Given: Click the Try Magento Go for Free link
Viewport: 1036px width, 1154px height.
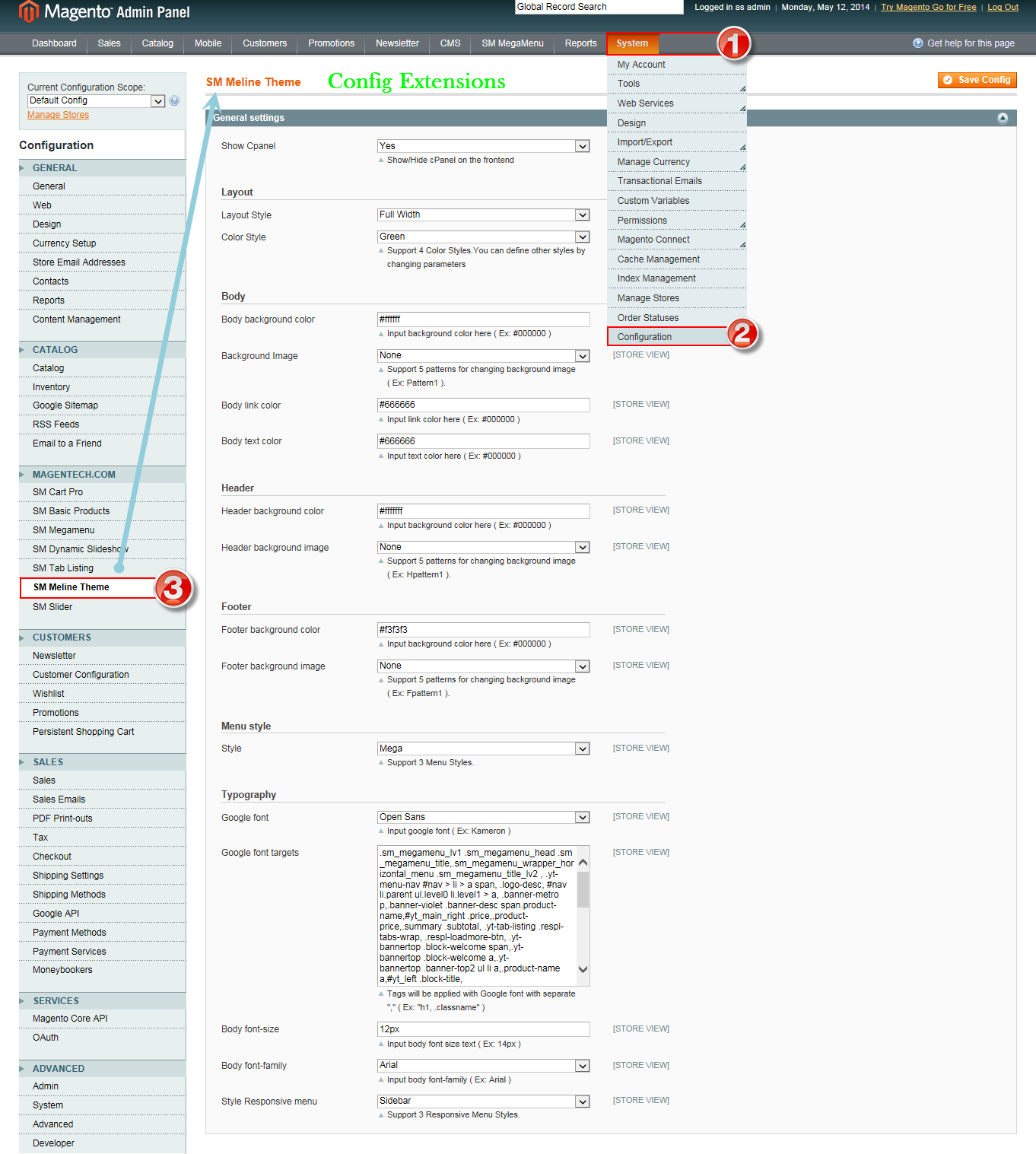Looking at the screenshot, I should click(x=928, y=7).
